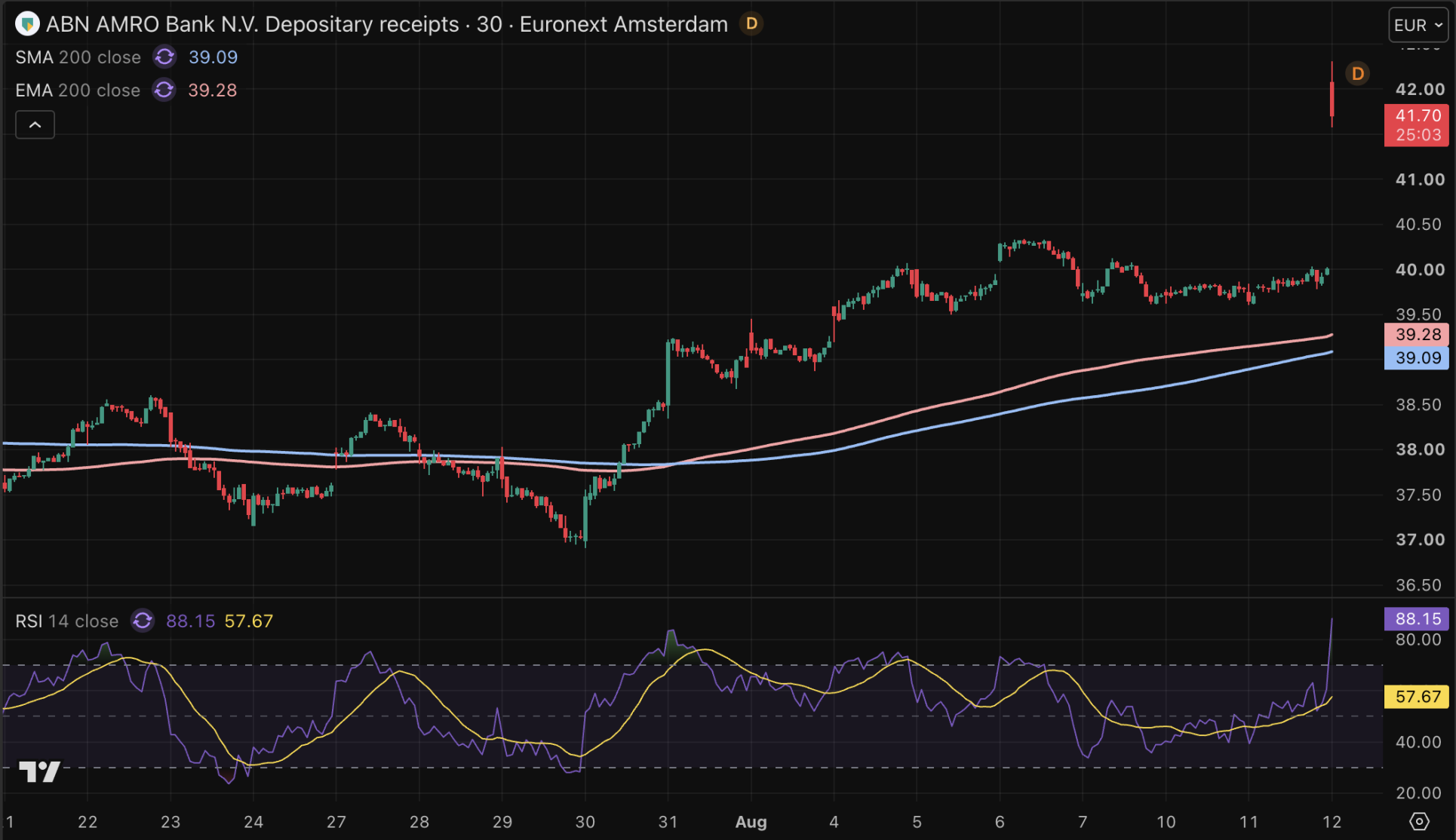Image resolution: width=1456 pixels, height=840 pixels.
Task: Click the Aug date label on time axis
Action: click(751, 822)
